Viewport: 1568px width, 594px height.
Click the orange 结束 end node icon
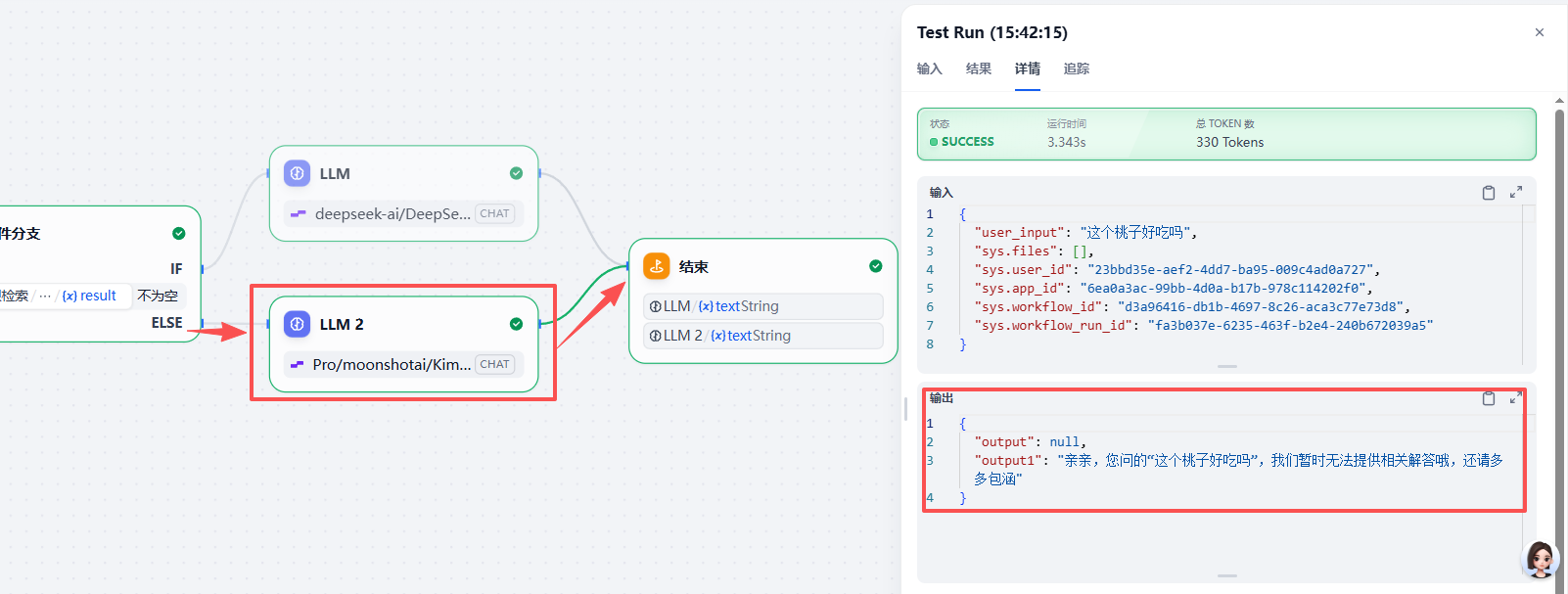[657, 266]
